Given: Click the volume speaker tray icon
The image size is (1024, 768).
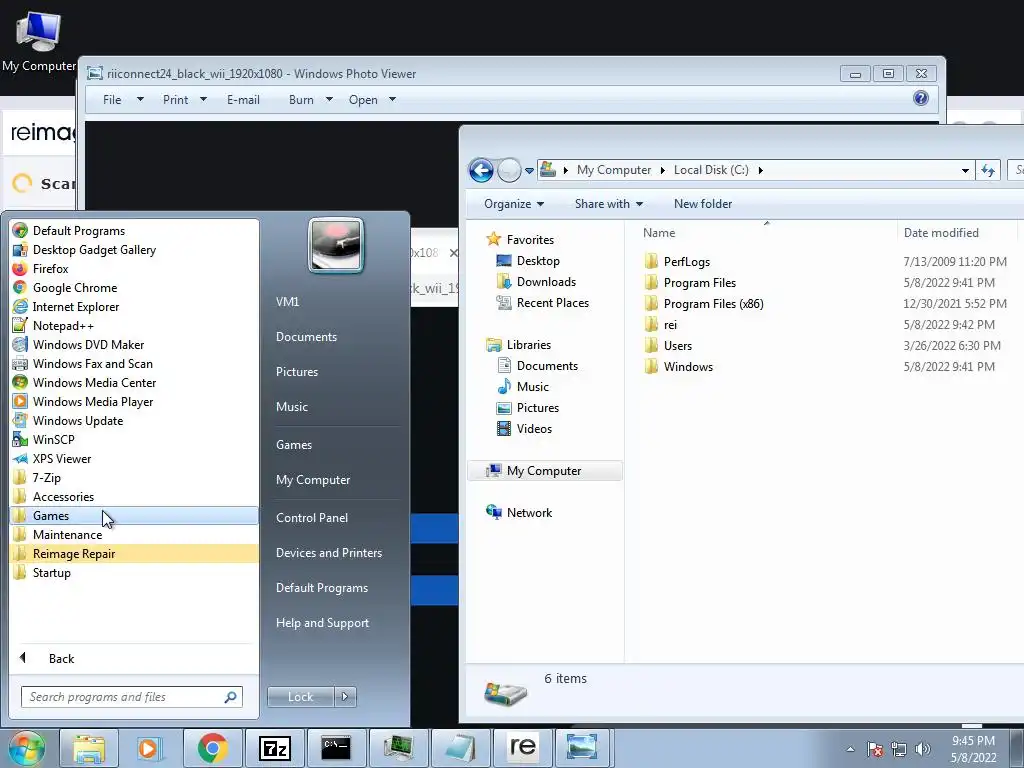Looking at the screenshot, I should (x=923, y=749).
